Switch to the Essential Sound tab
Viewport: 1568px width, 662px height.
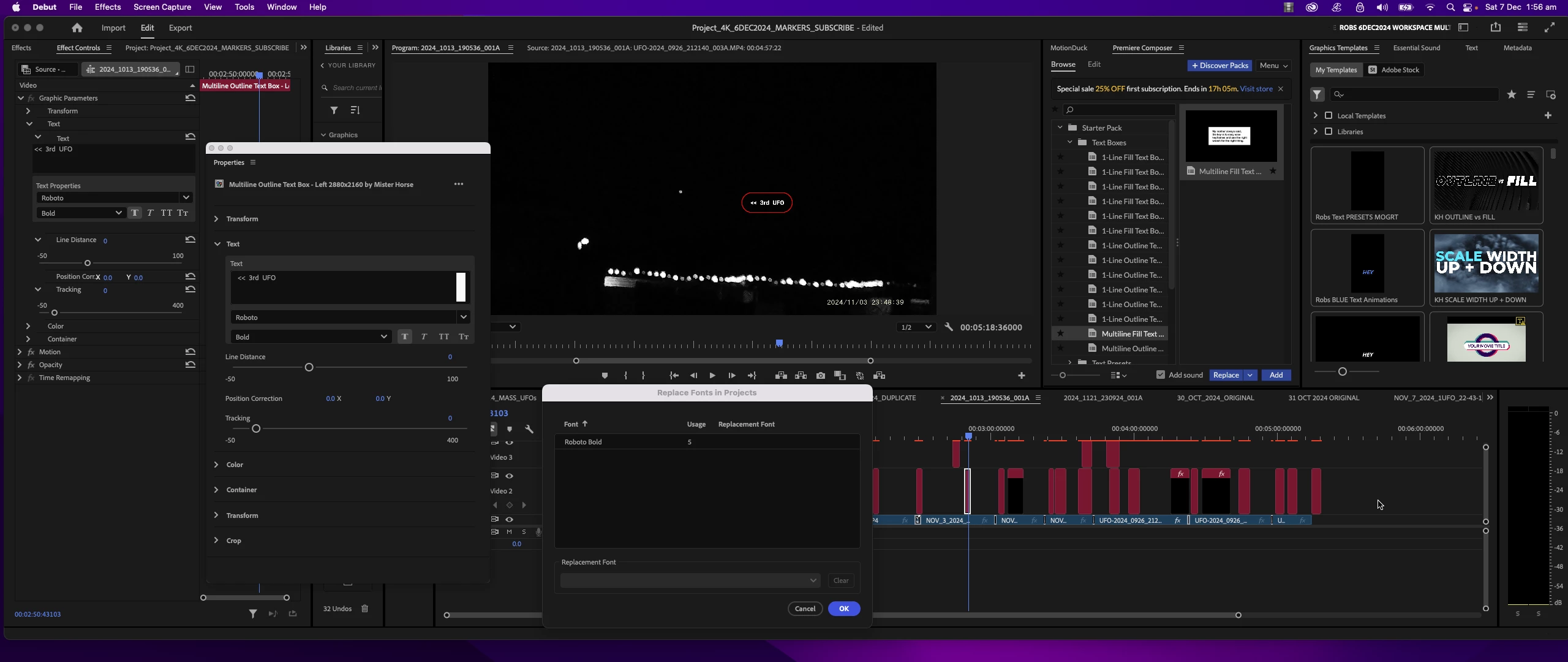coord(1417,48)
